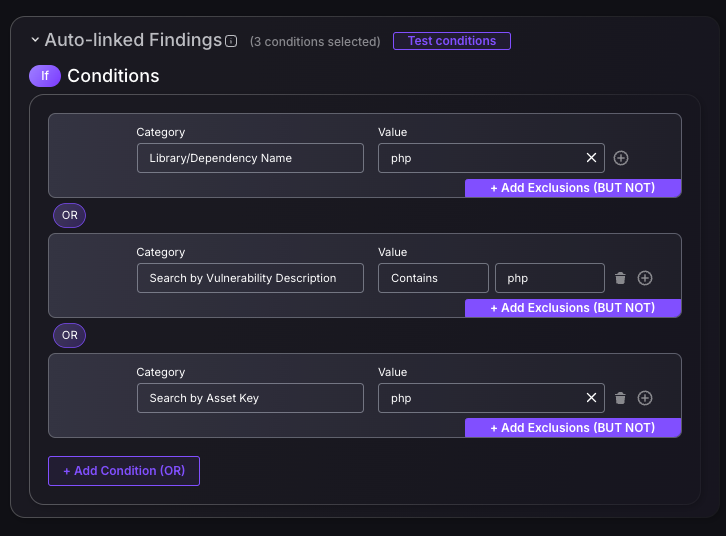
Task: Click the Test conditions button
Action: point(451,41)
